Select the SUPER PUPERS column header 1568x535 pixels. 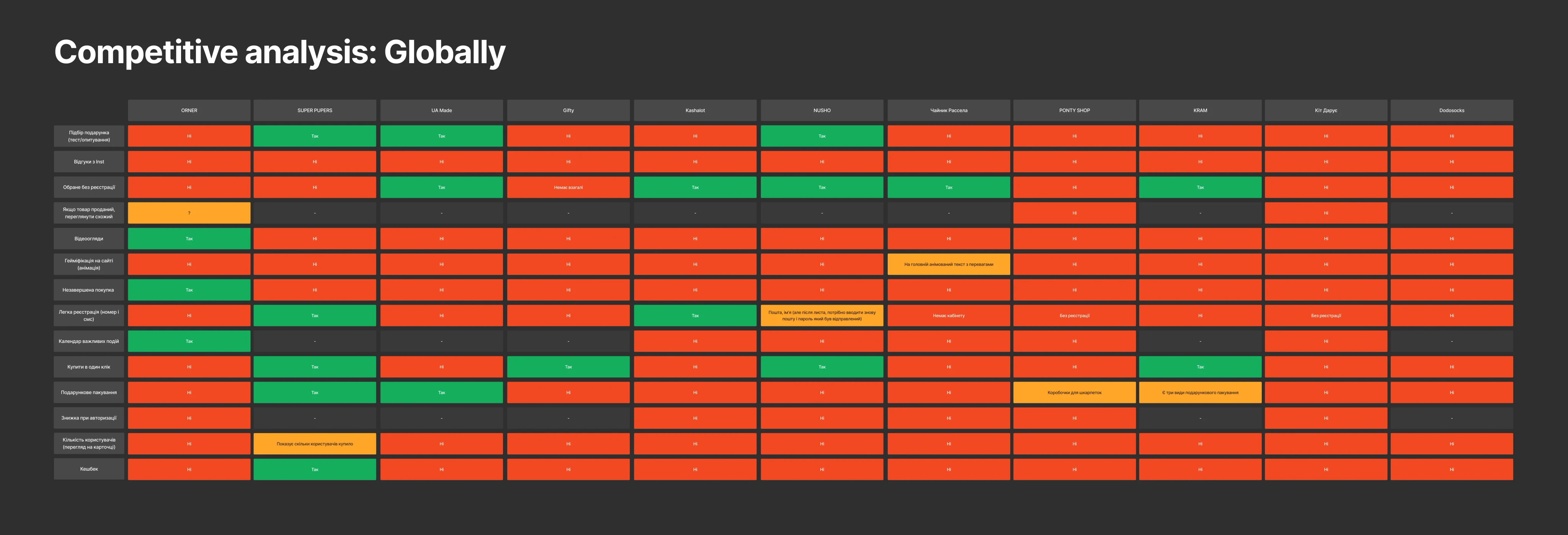point(315,110)
